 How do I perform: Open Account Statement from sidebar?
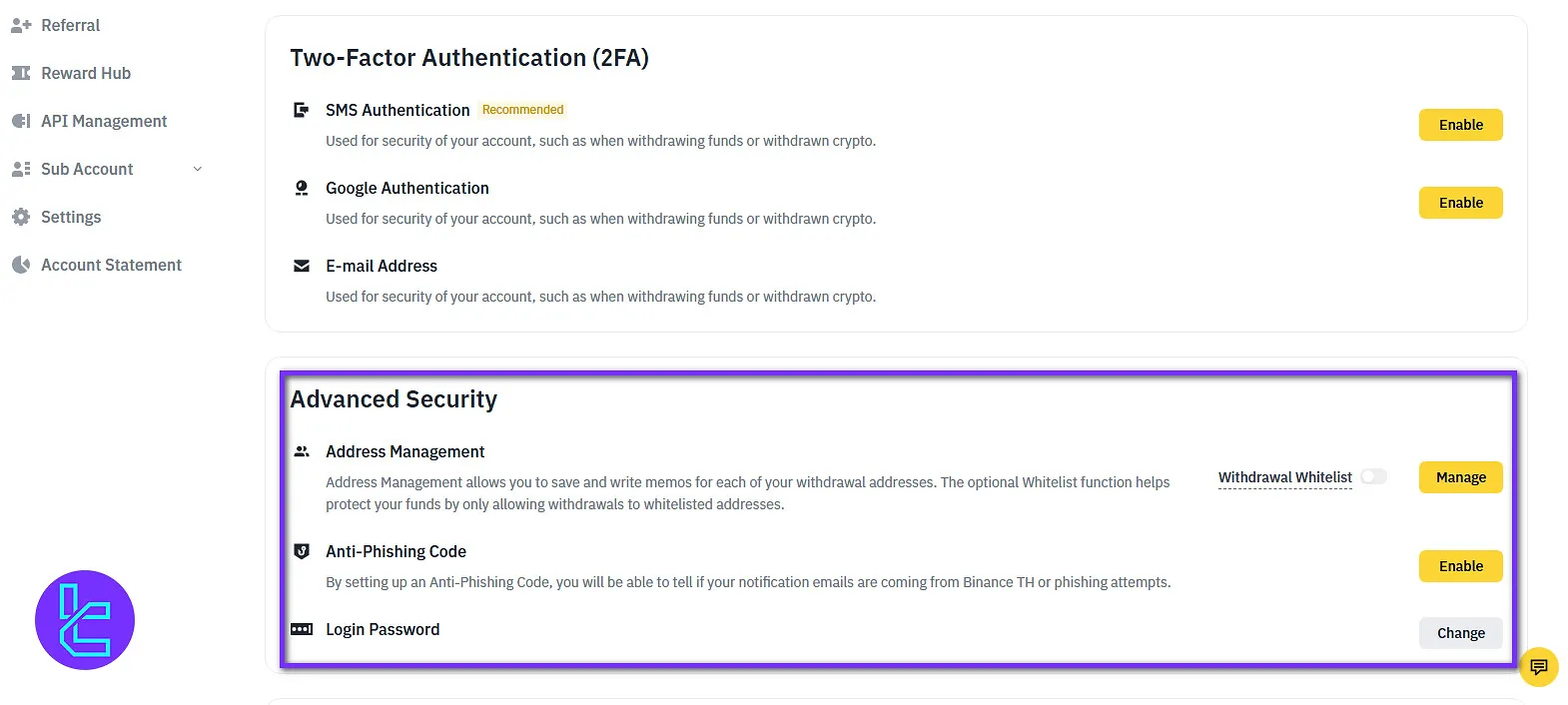(111, 266)
